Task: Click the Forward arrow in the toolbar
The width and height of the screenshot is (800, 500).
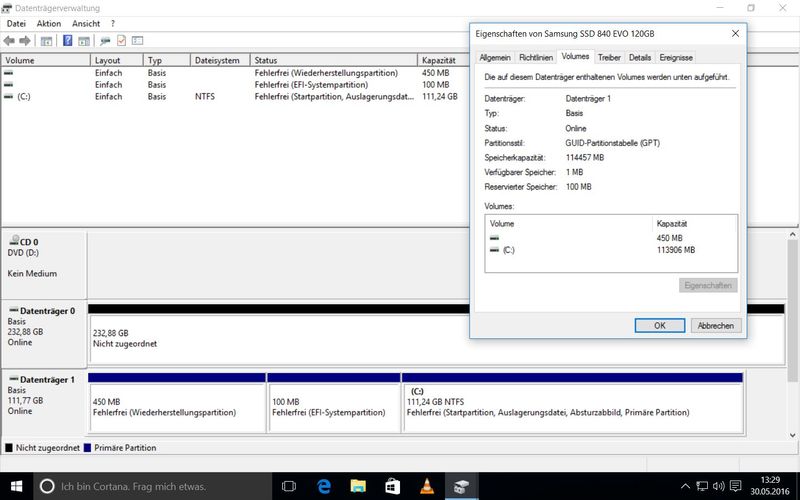Action: (25, 41)
